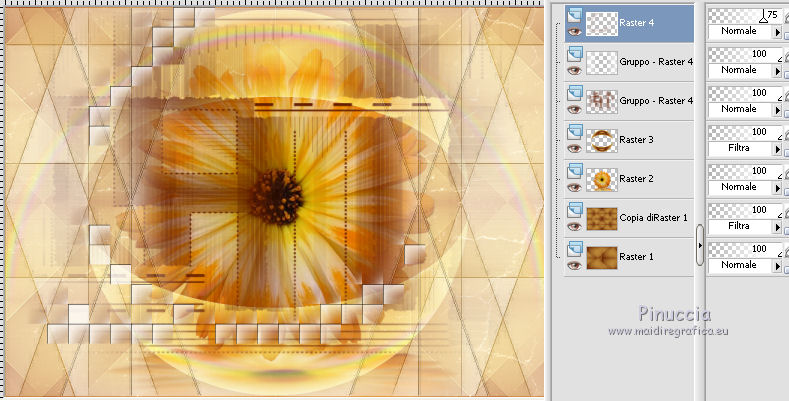Select the layer named Copia diRaster 1
The height and width of the screenshot is (401, 789).
[653, 218]
